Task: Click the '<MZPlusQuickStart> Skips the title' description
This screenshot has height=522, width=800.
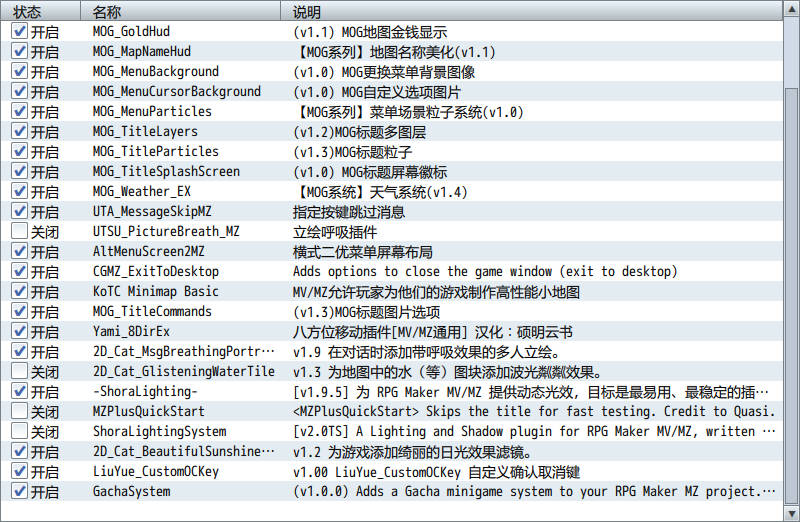Action: (x=534, y=411)
